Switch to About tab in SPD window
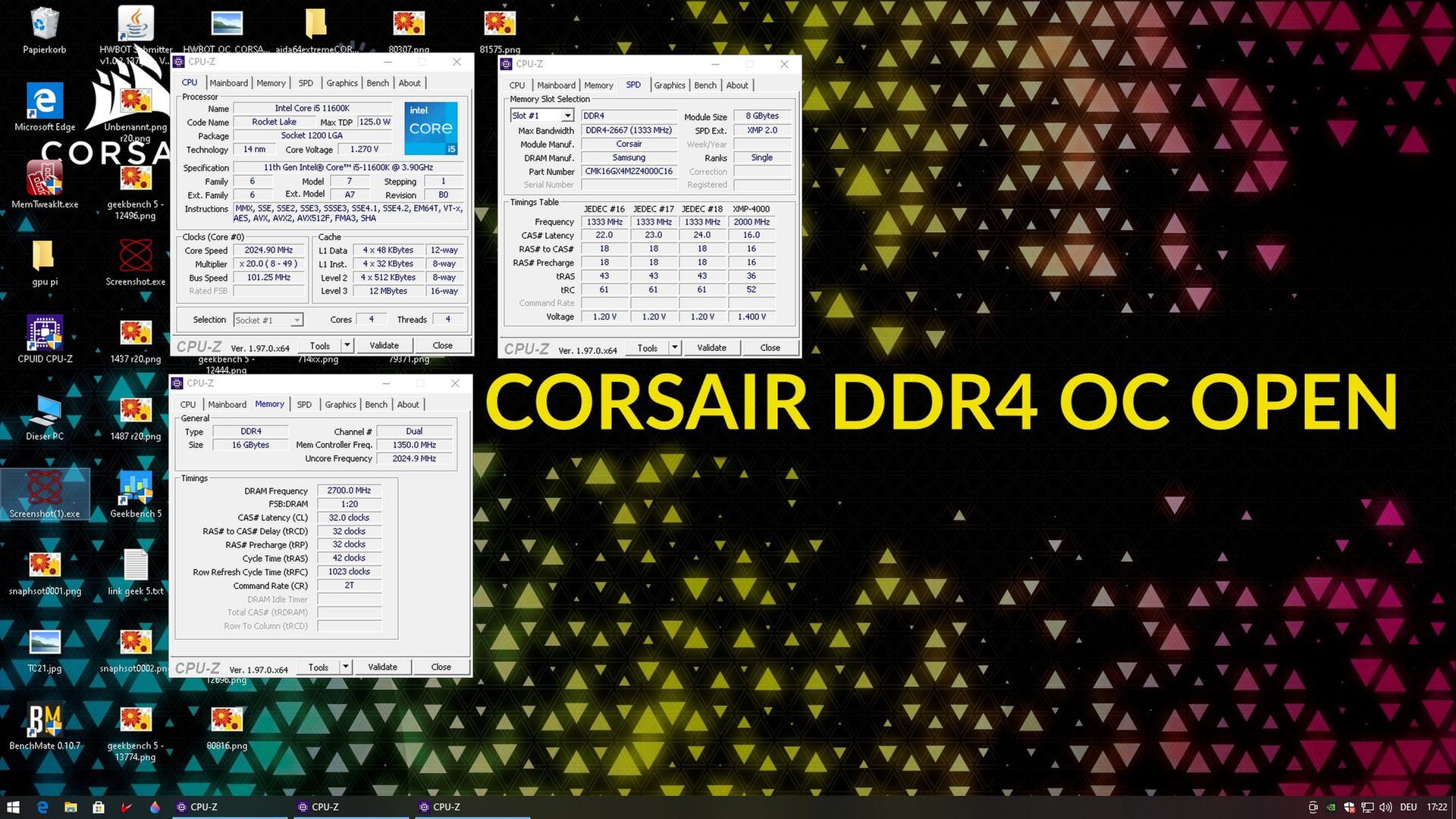 737,86
